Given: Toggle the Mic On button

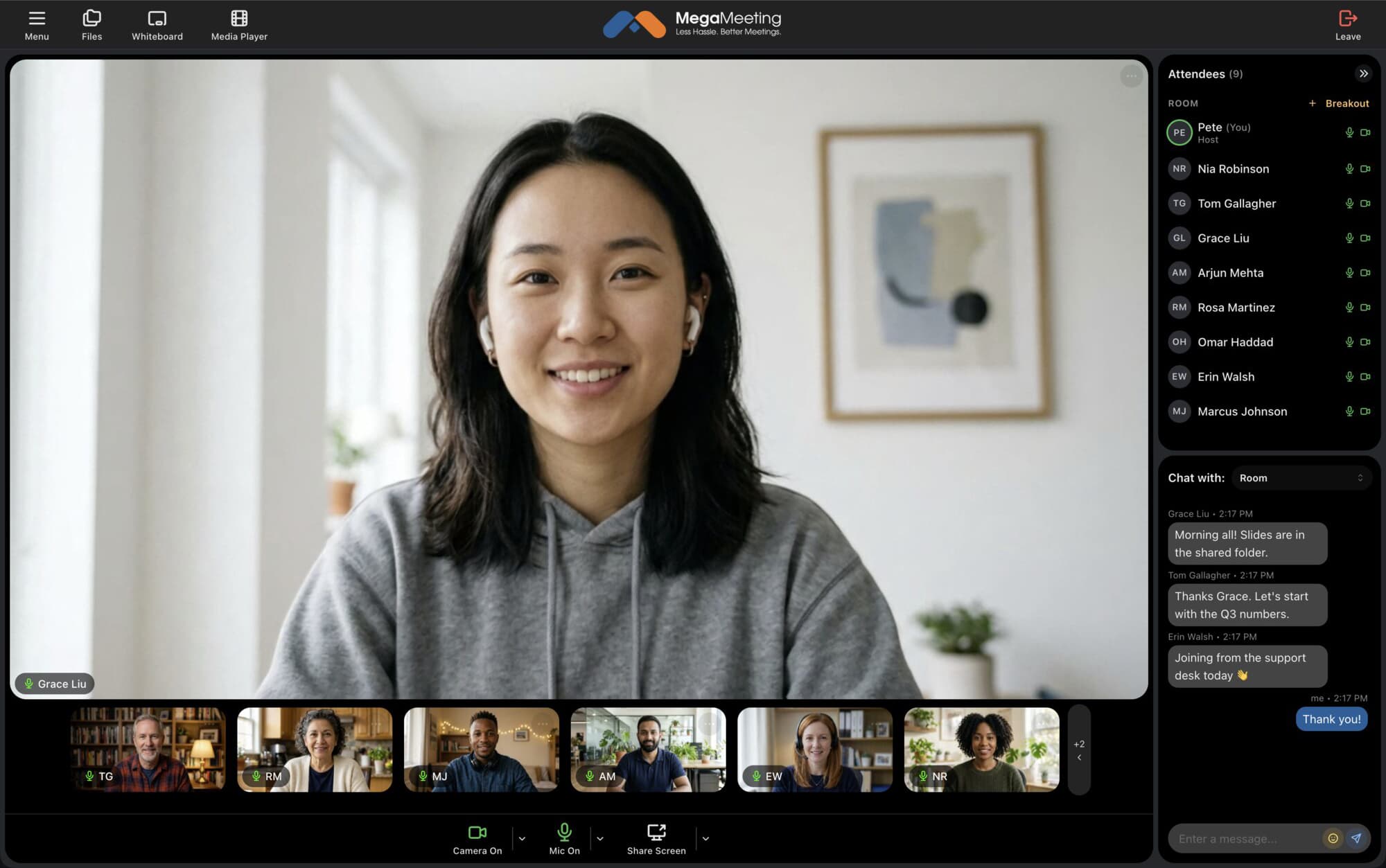Looking at the screenshot, I should click(x=564, y=838).
